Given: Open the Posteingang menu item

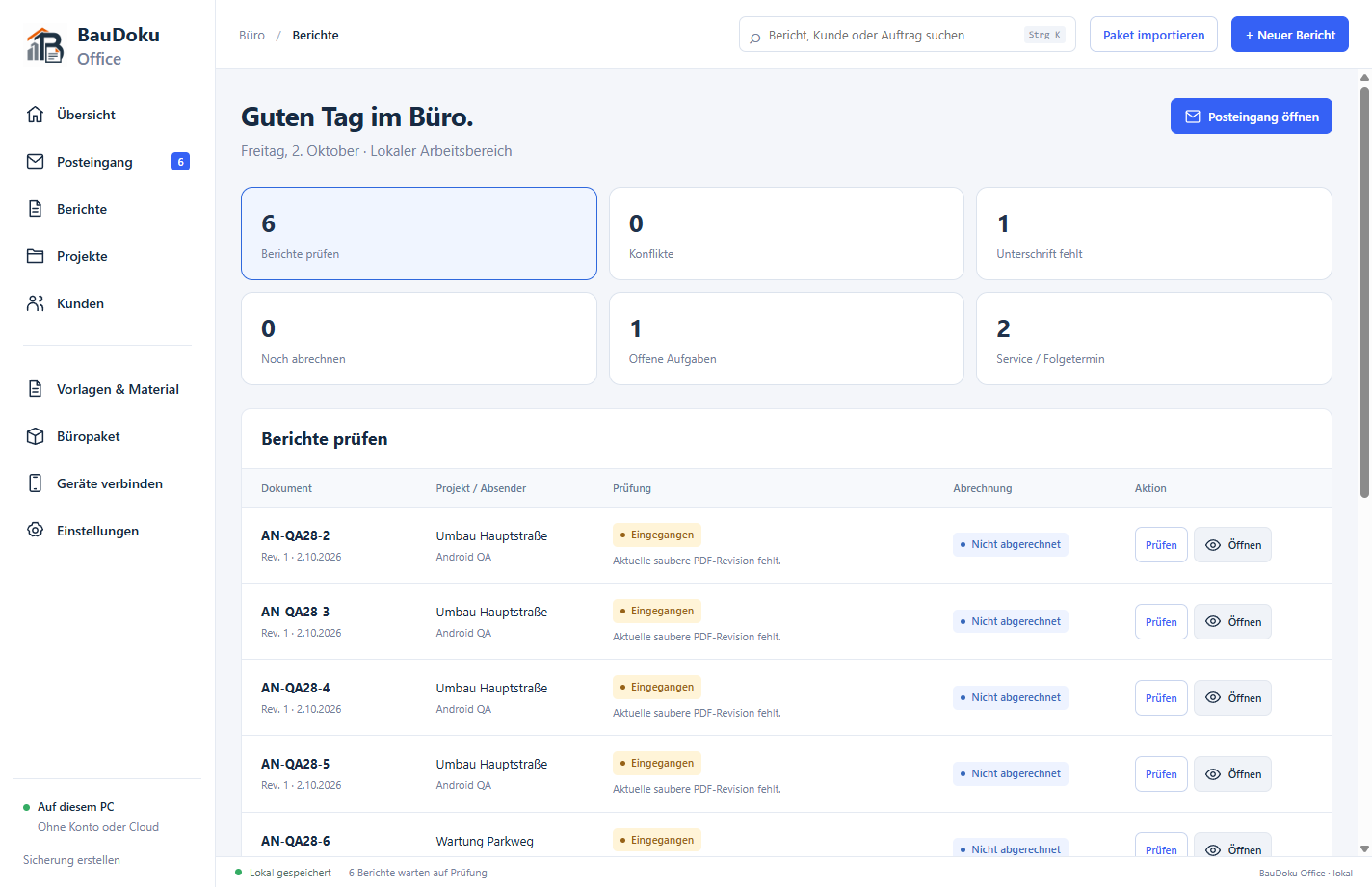Looking at the screenshot, I should point(108,162).
